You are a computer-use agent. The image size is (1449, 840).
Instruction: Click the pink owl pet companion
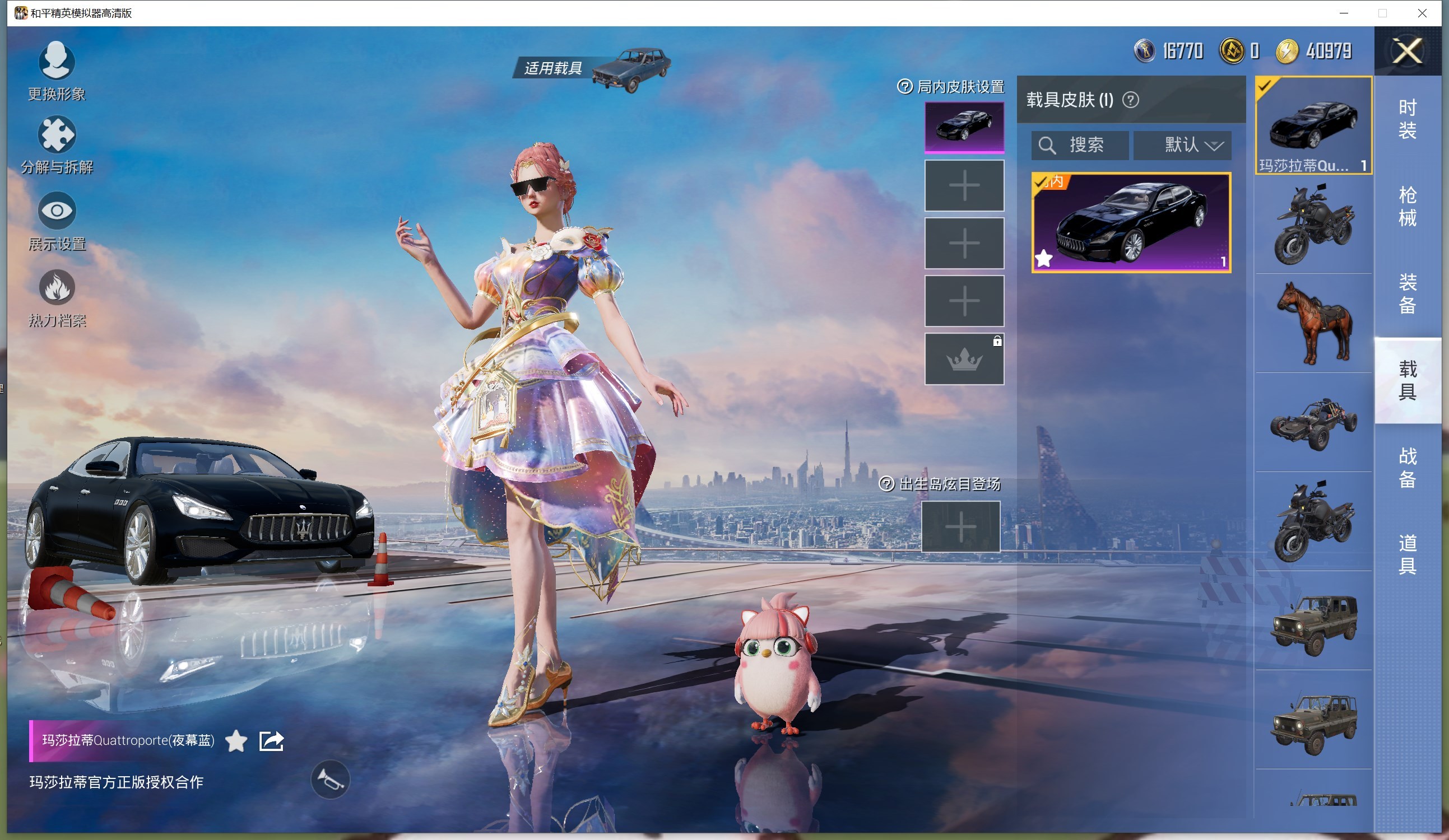tap(777, 665)
